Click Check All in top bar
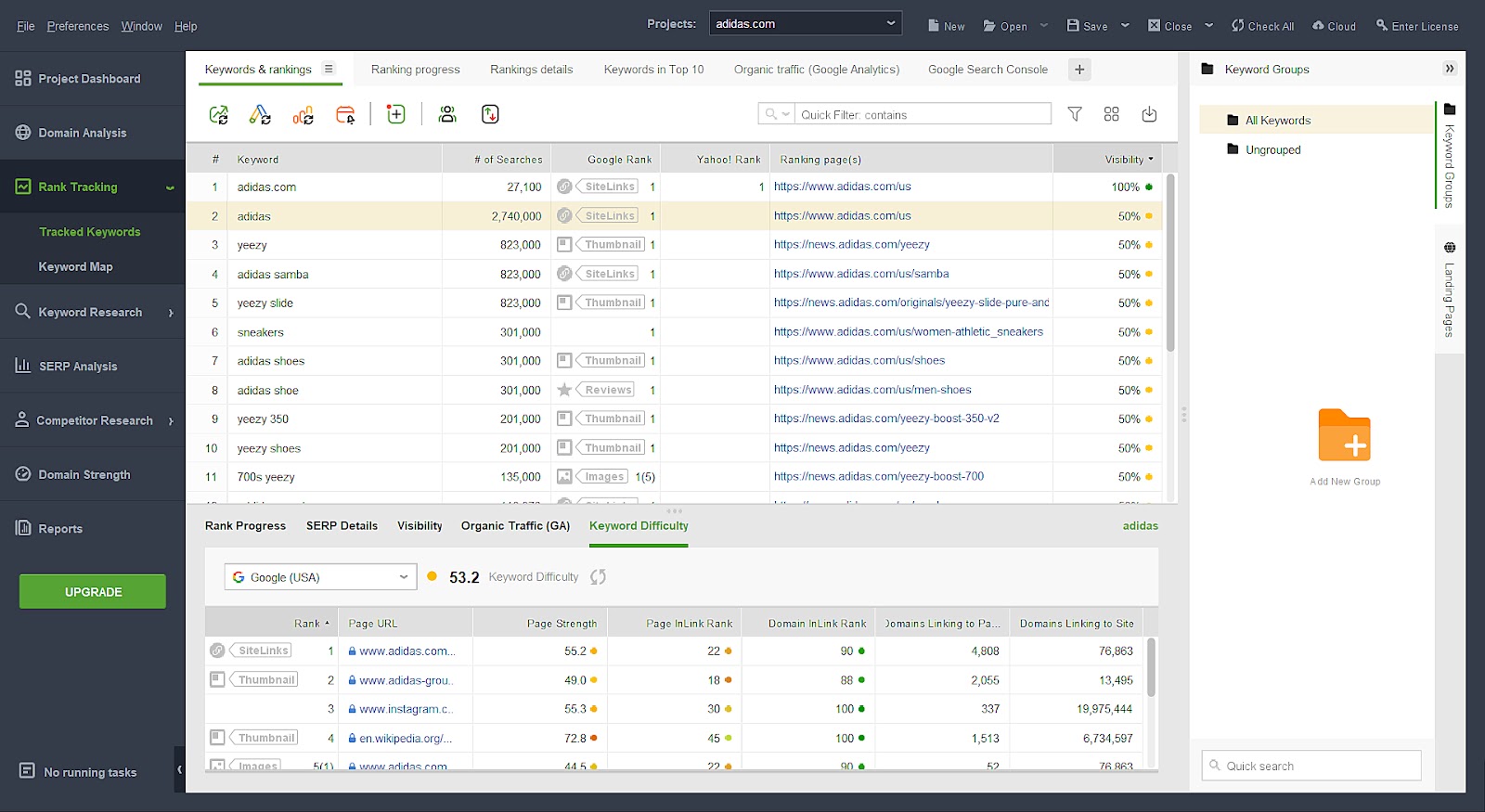 (x=1262, y=26)
